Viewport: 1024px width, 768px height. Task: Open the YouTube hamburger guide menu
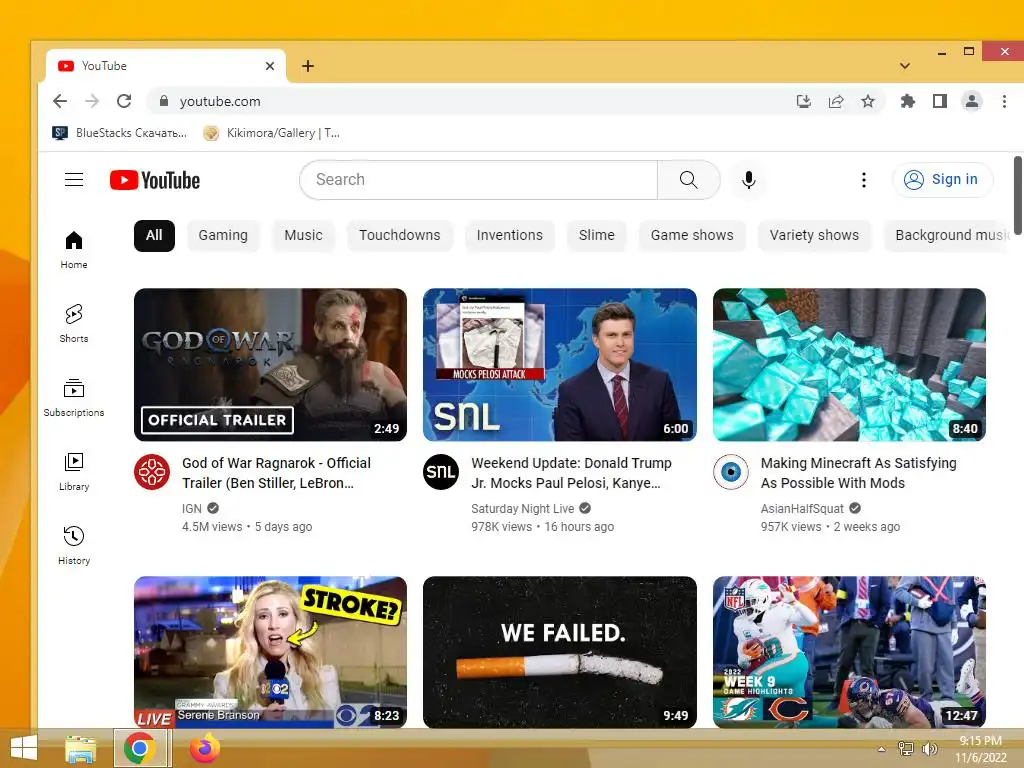(x=74, y=180)
